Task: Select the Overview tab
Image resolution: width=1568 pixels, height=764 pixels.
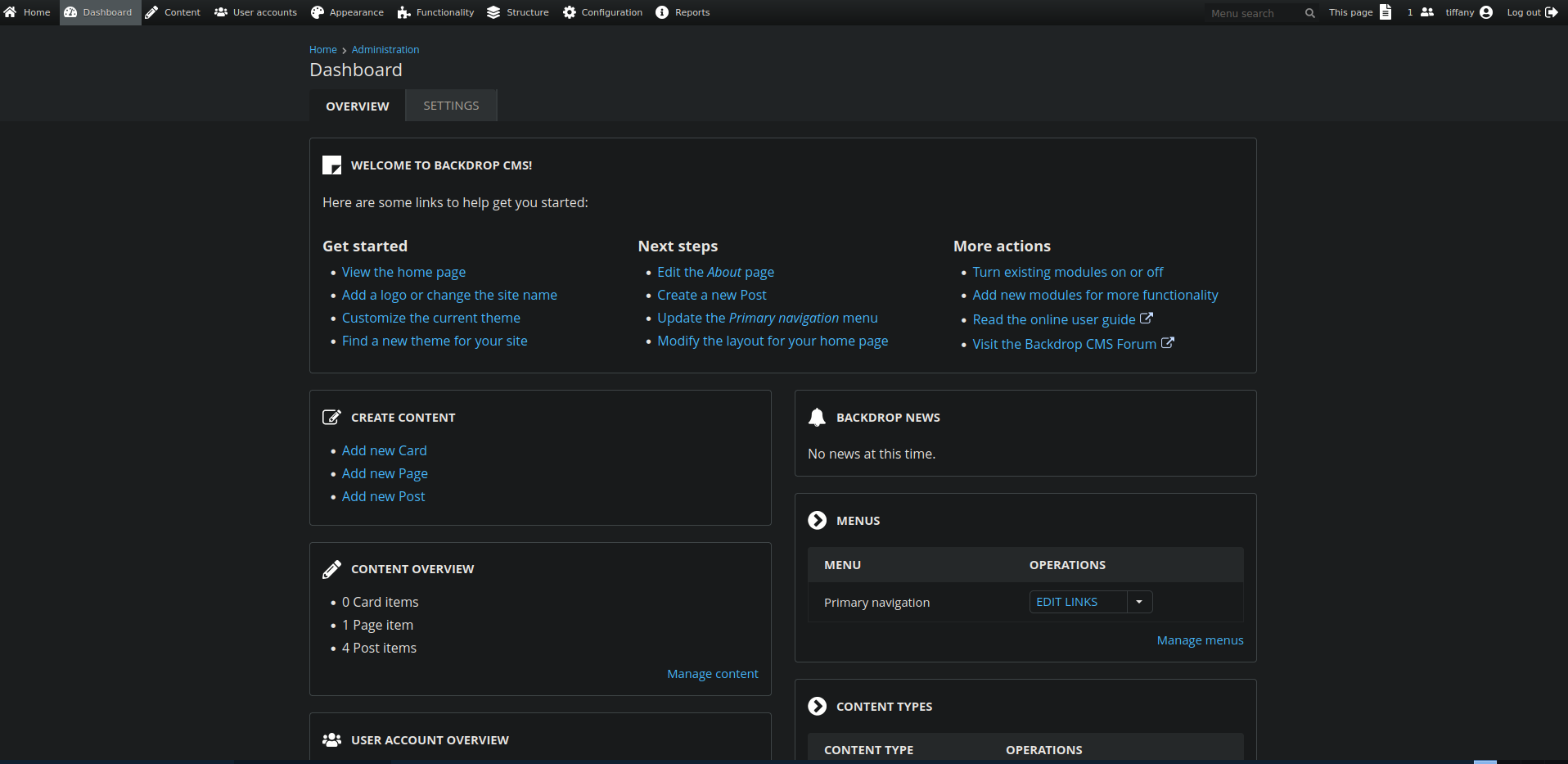Action: (358, 106)
